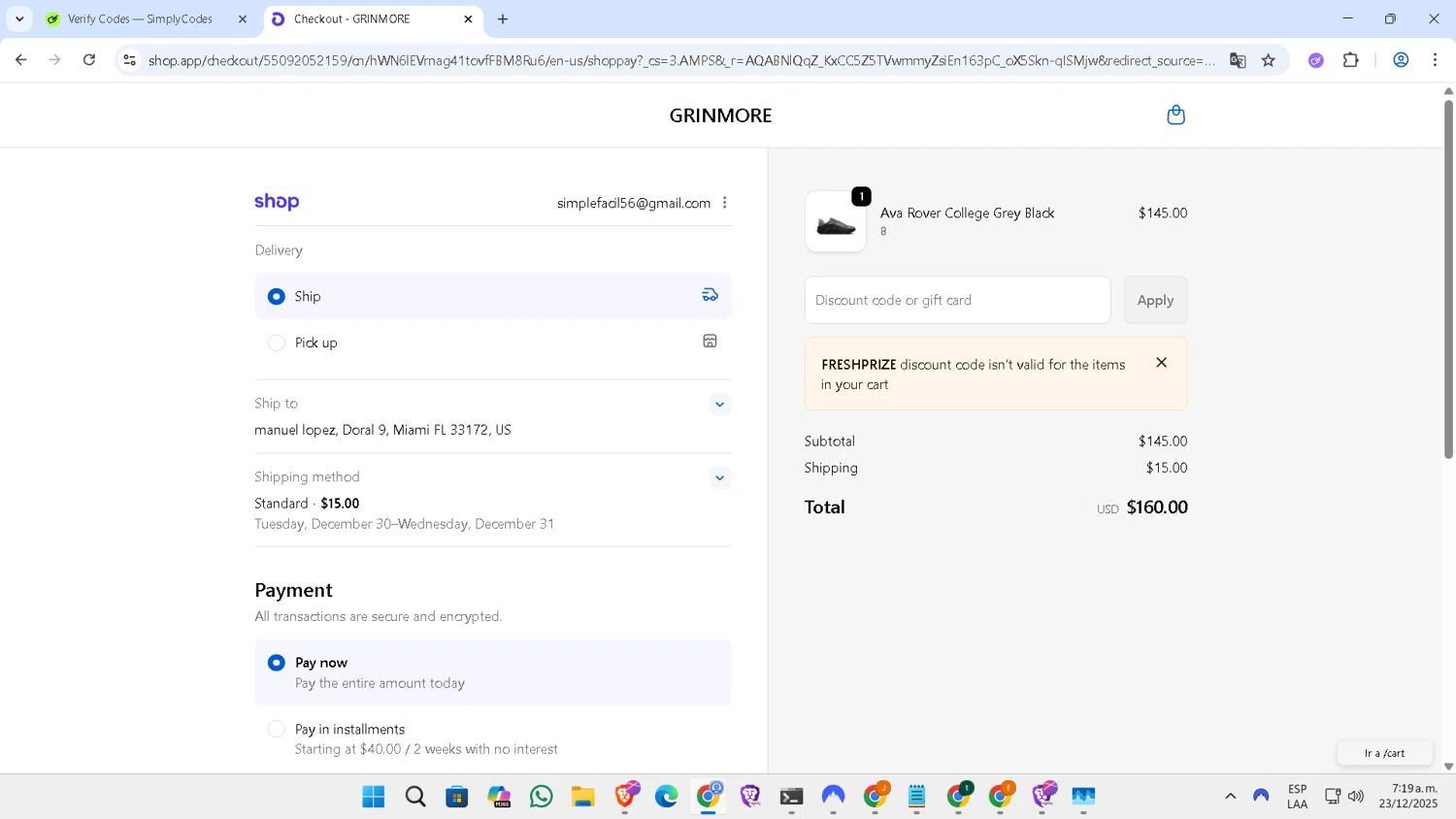Close the Verify Codes — SimplyCodes tab
Image resolution: width=1456 pixels, height=819 pixels.
(243, 19)
